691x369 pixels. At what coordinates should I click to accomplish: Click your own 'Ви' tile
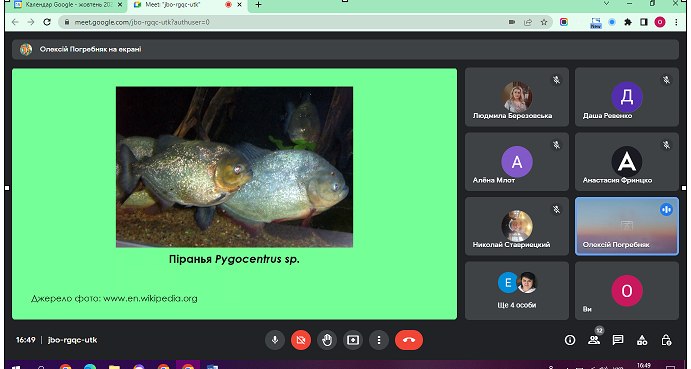(x=627, y=291)
